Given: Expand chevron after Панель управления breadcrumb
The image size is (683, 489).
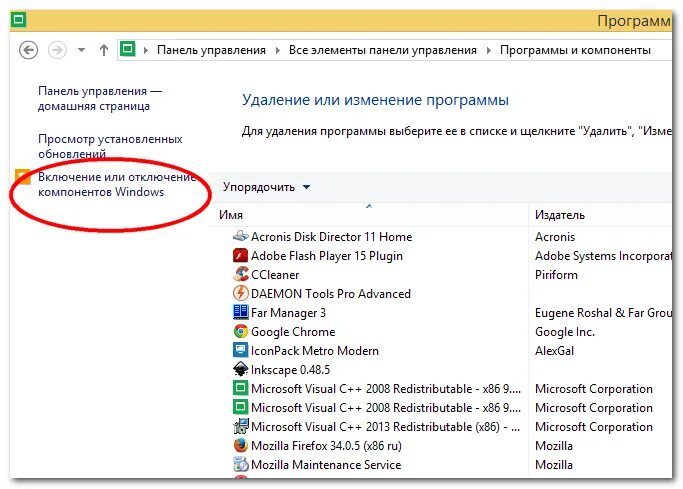Looking at the screenshot, I should [x=277, y=51].
